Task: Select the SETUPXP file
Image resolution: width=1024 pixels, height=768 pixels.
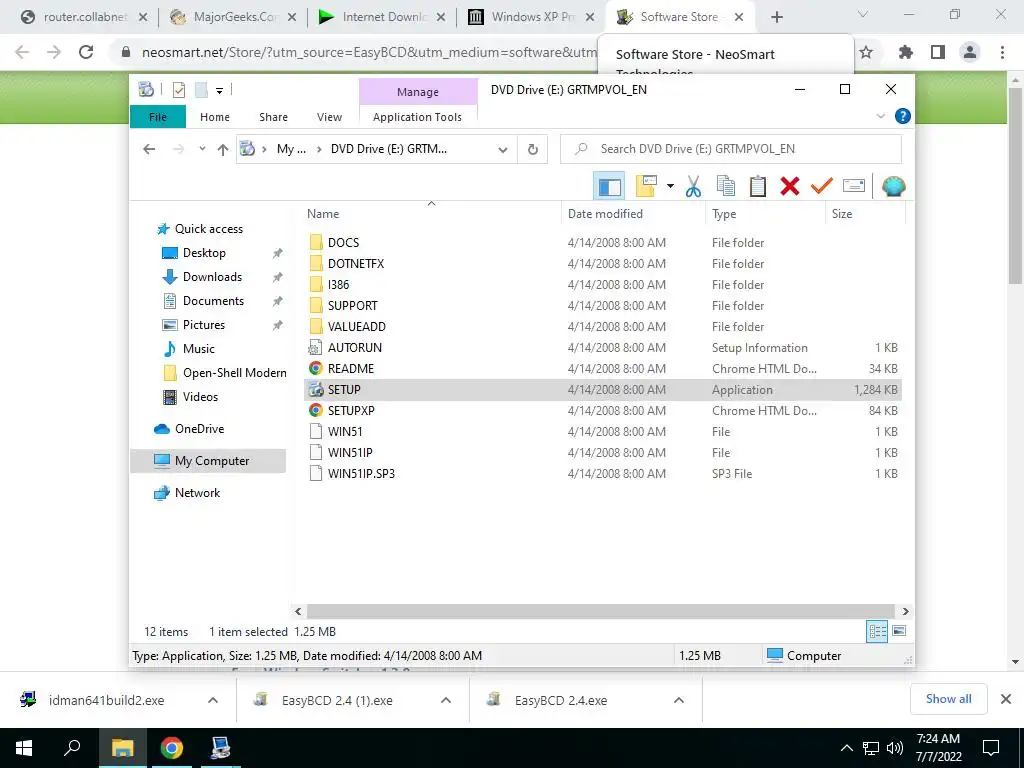Action: click(351, 410)
